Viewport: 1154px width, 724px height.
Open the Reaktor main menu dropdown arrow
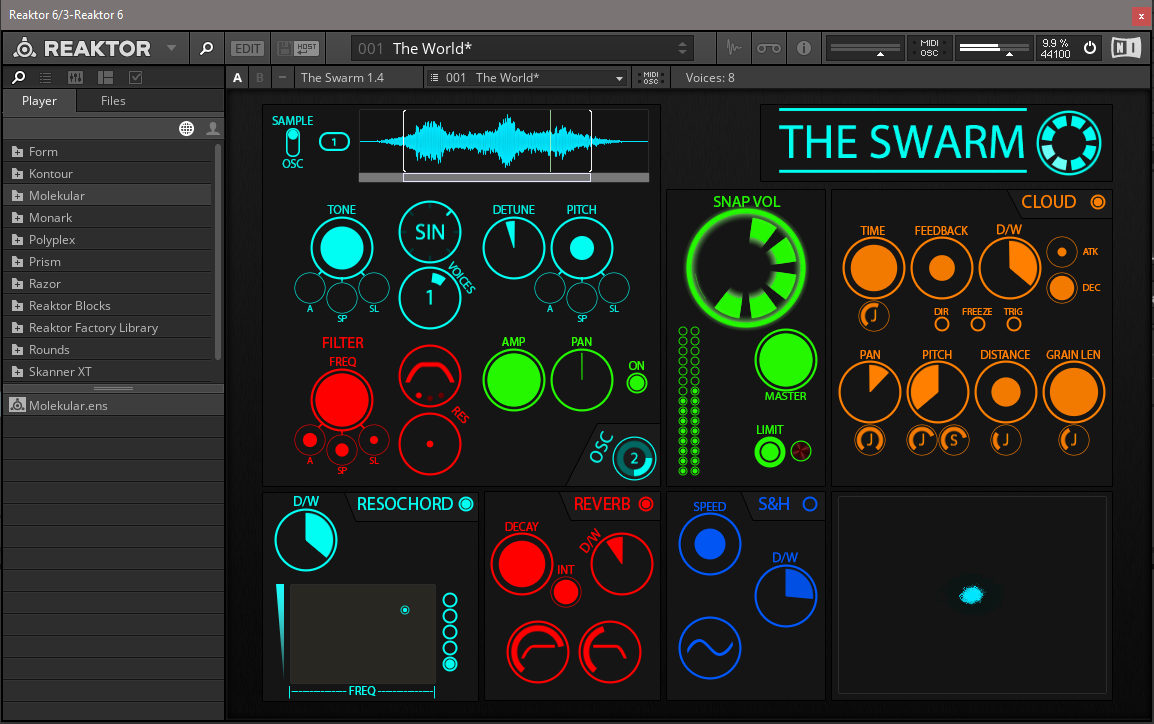point(171,48)
